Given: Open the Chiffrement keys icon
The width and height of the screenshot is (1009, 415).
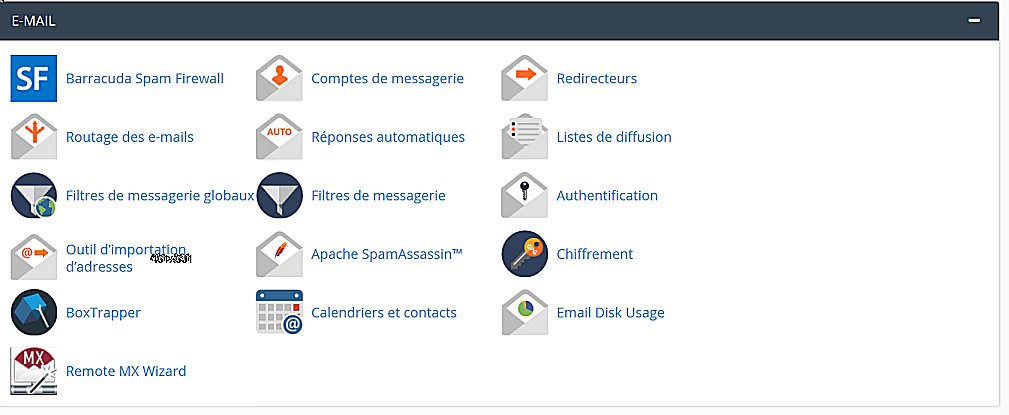Looking at the screenshot, I should tap(525, 254).
